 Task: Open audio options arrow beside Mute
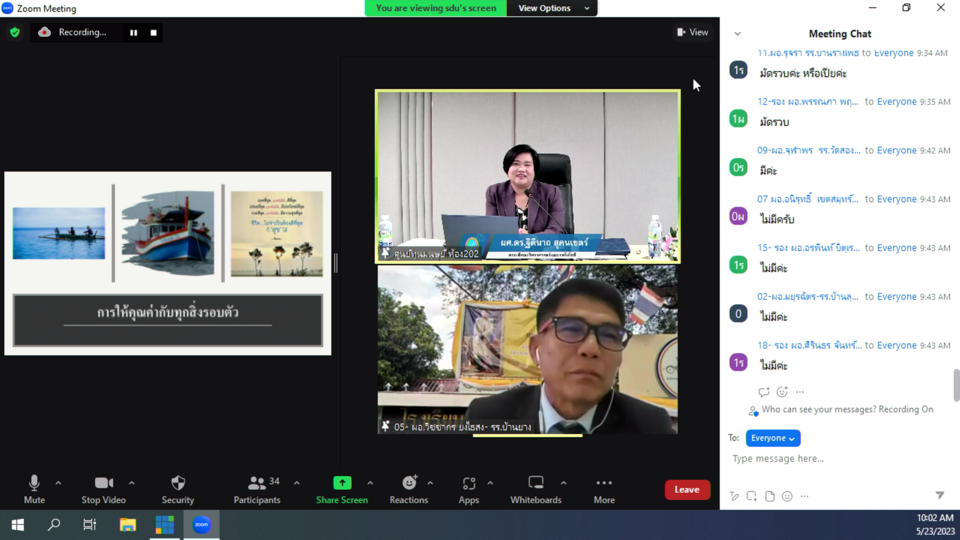[x=58, y=483]
